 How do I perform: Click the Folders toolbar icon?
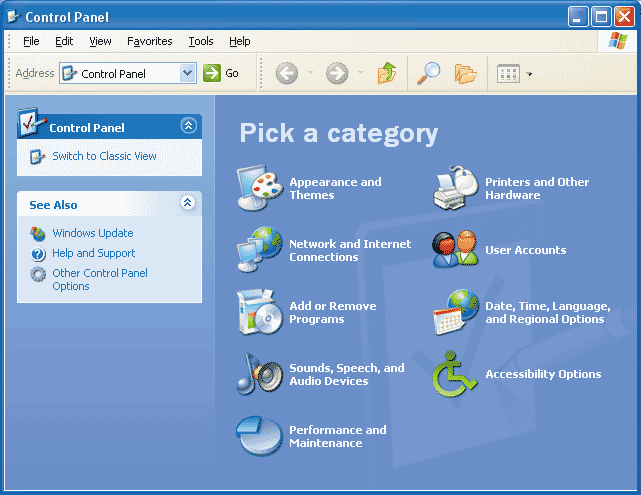coord(465,73)
